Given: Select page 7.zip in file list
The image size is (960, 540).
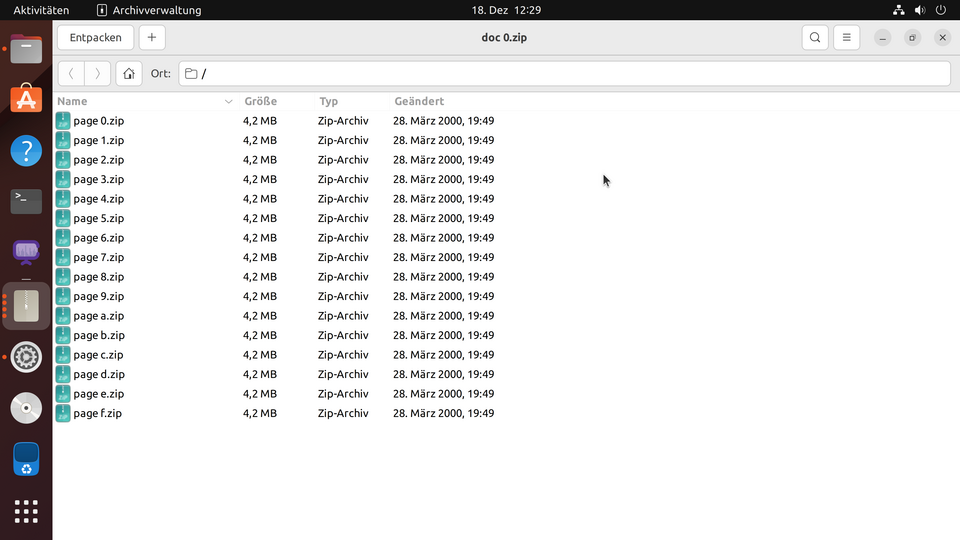Looking at the screenshot, I should point(98,258).
